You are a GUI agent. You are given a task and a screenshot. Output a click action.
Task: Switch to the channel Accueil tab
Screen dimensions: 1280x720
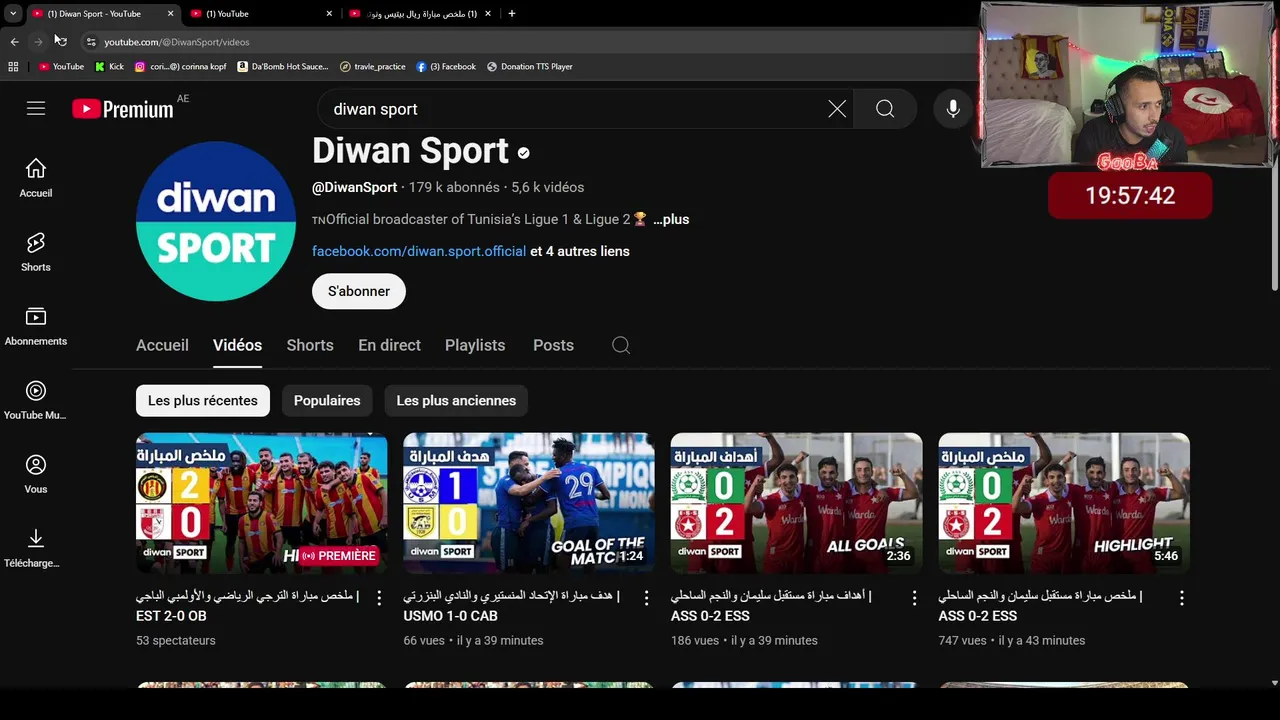(x=162, y=345)
